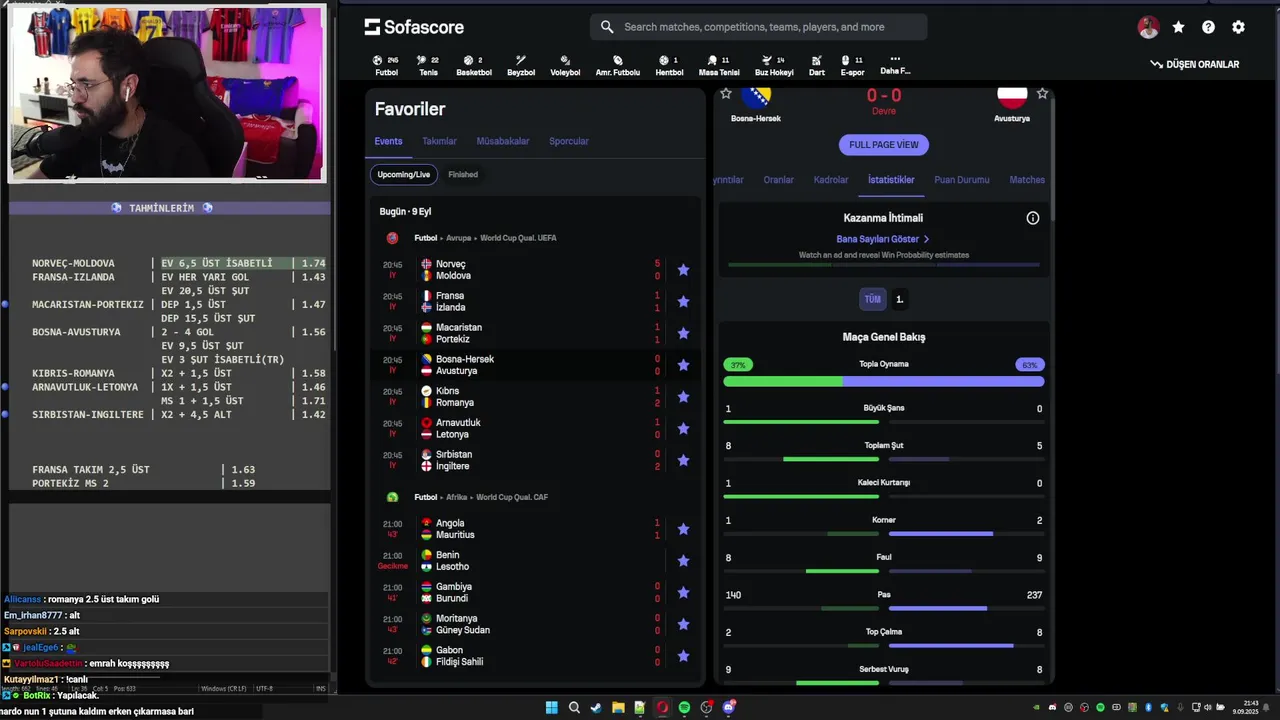Open the Masa Tenisi sport category
Screen dimensions: 1280x720
point(719,66)
